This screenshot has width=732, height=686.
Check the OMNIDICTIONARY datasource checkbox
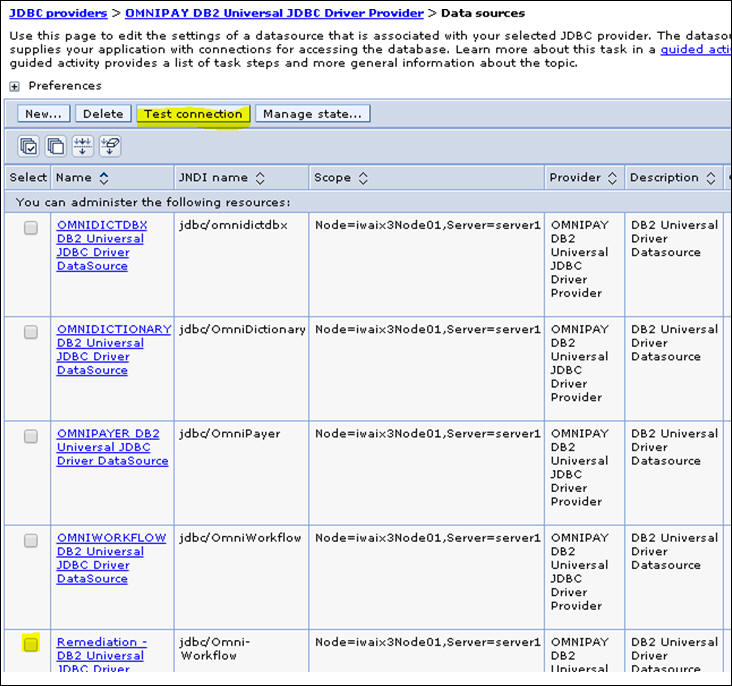click(31, 332)
